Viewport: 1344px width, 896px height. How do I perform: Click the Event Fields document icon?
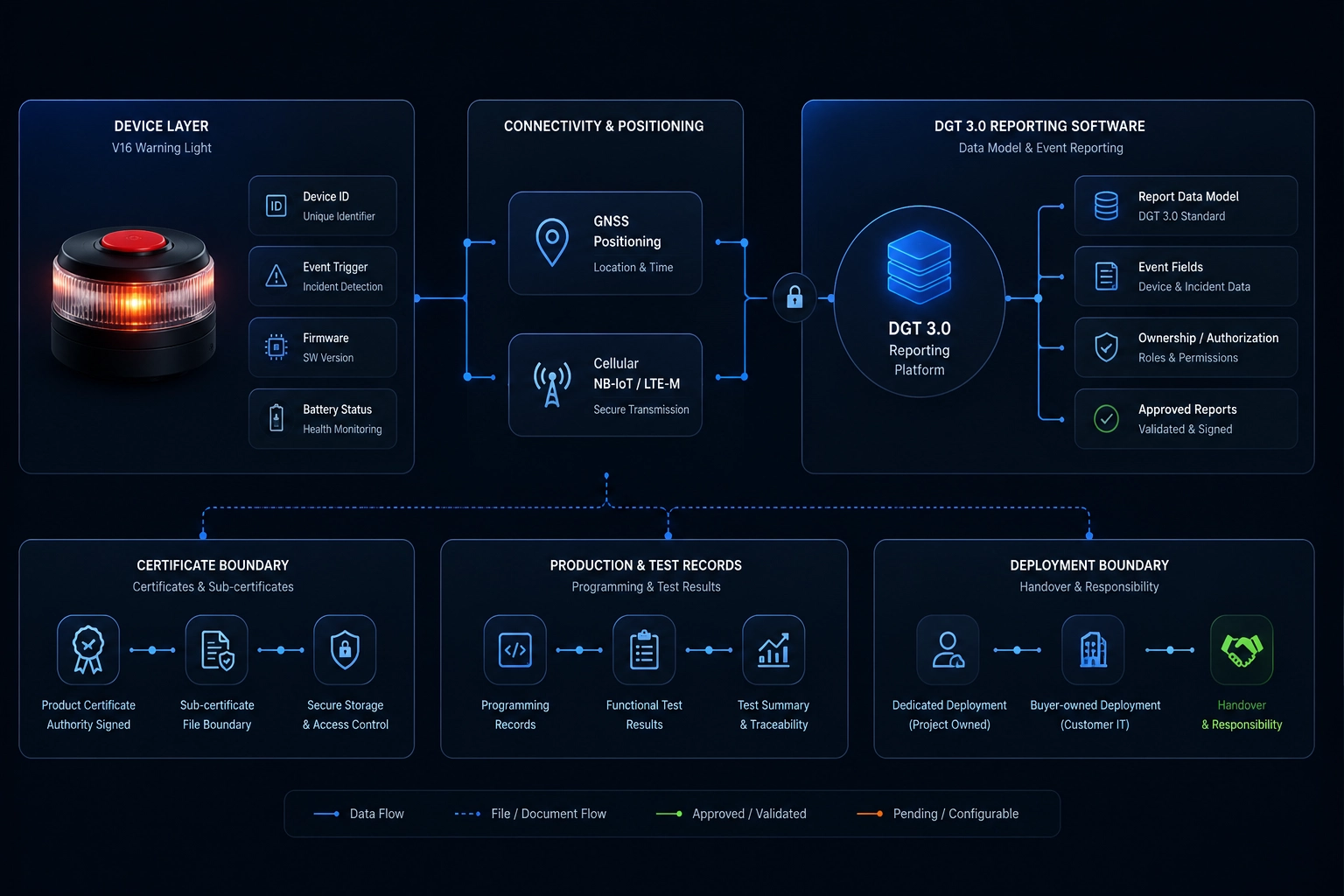tap(1106, 276)
